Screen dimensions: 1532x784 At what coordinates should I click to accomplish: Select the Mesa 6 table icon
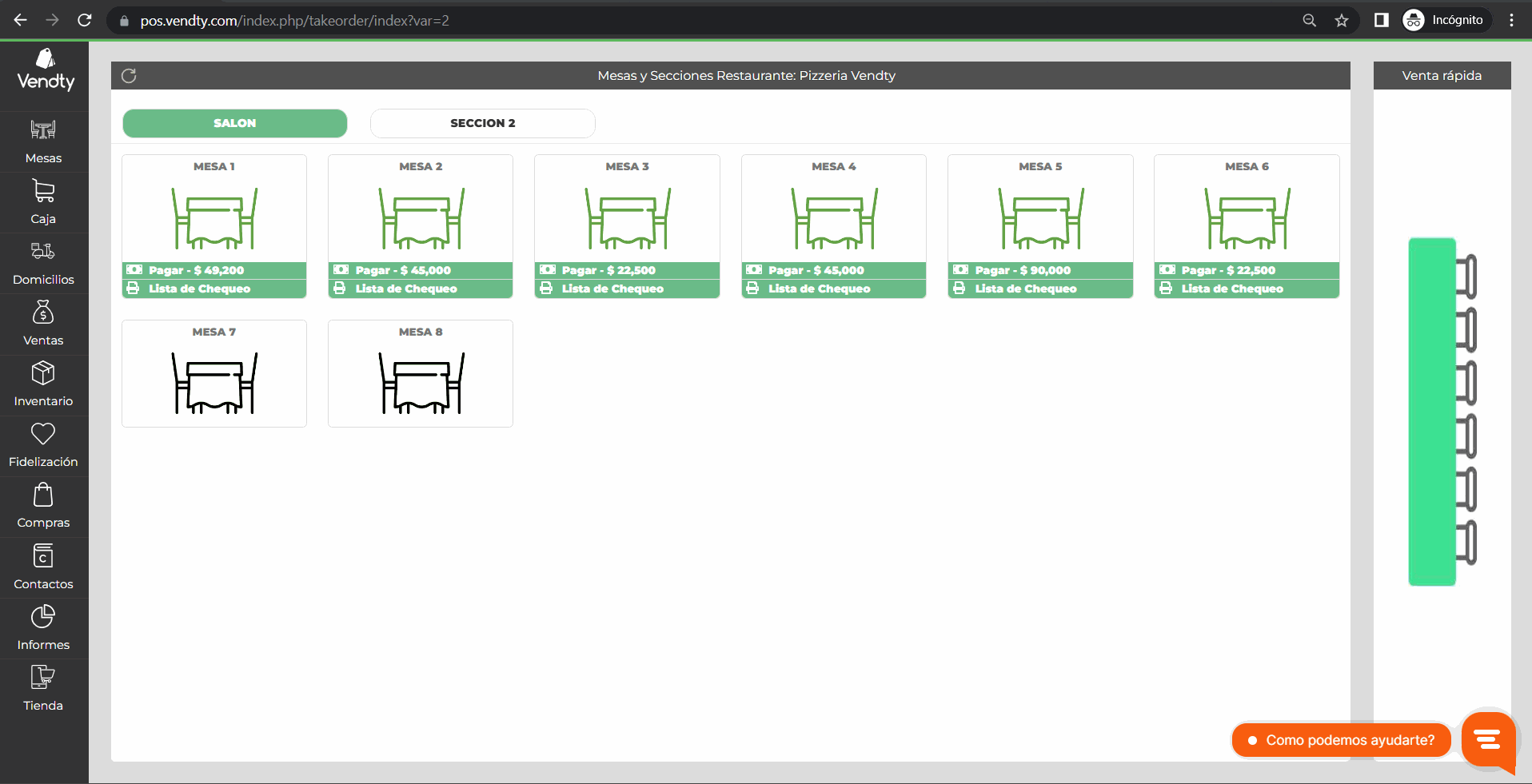[x=1247, y=218]
